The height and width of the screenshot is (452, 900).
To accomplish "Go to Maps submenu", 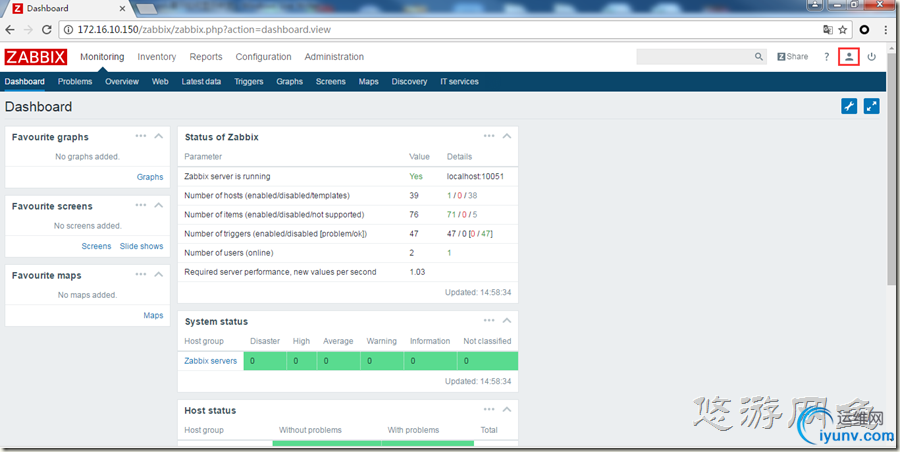I will pyautogui.click(x=368, y=82).
